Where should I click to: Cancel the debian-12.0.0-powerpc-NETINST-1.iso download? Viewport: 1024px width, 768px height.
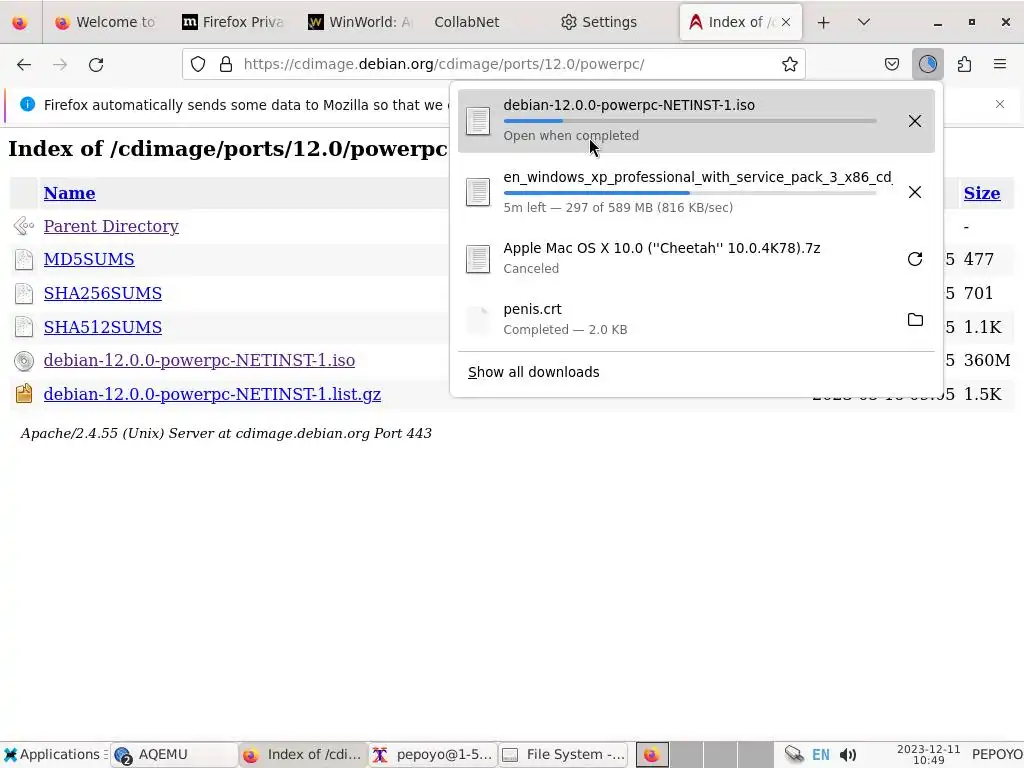click(914, 121)
